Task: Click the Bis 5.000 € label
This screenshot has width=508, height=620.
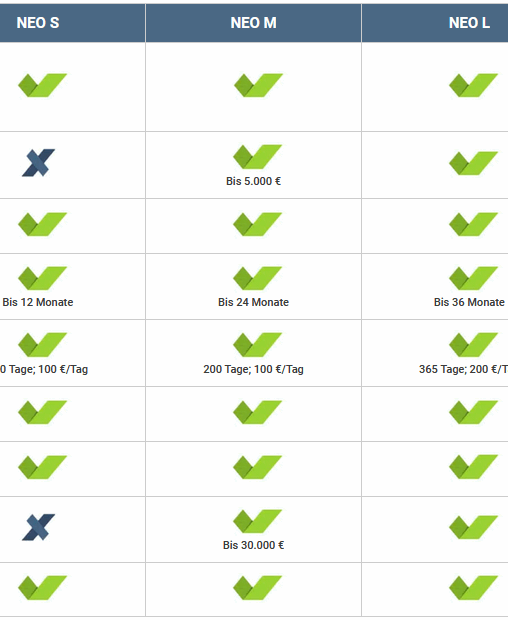Action: click(253, 181)
